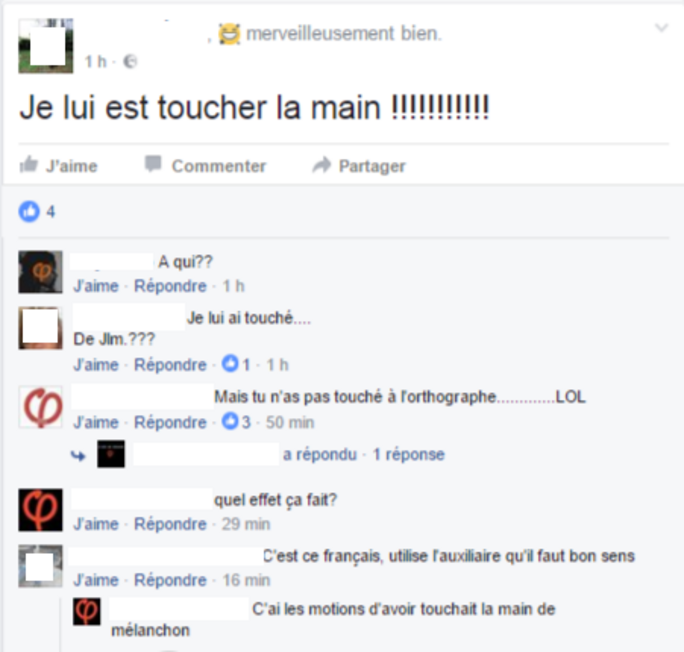684x652 pixels.
Task: Click the '50 min' timestamp on orthographe comment
Action: pyautogui.click(x=290, y=422)
